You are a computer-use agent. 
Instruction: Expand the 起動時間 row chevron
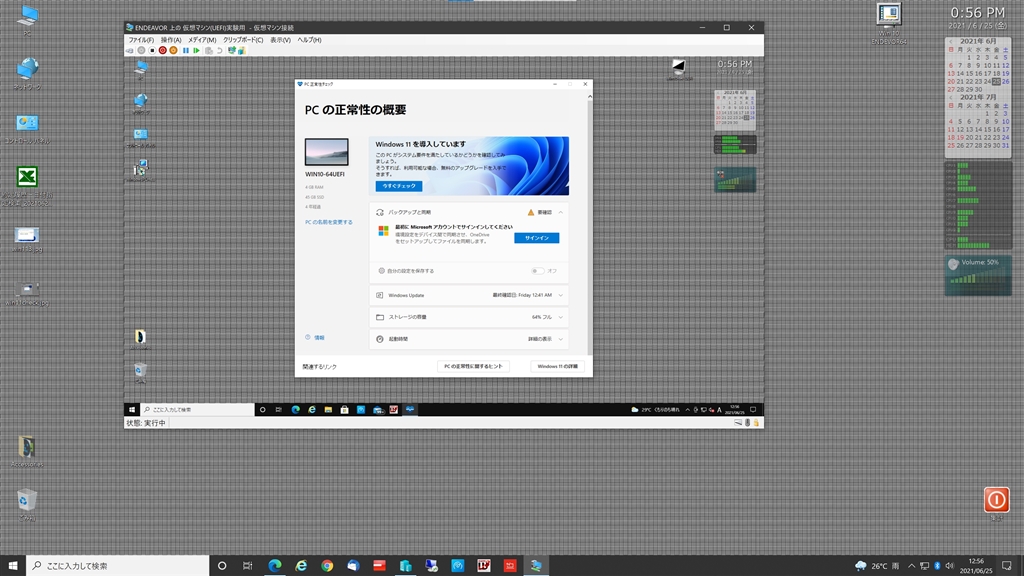(560, 339)
